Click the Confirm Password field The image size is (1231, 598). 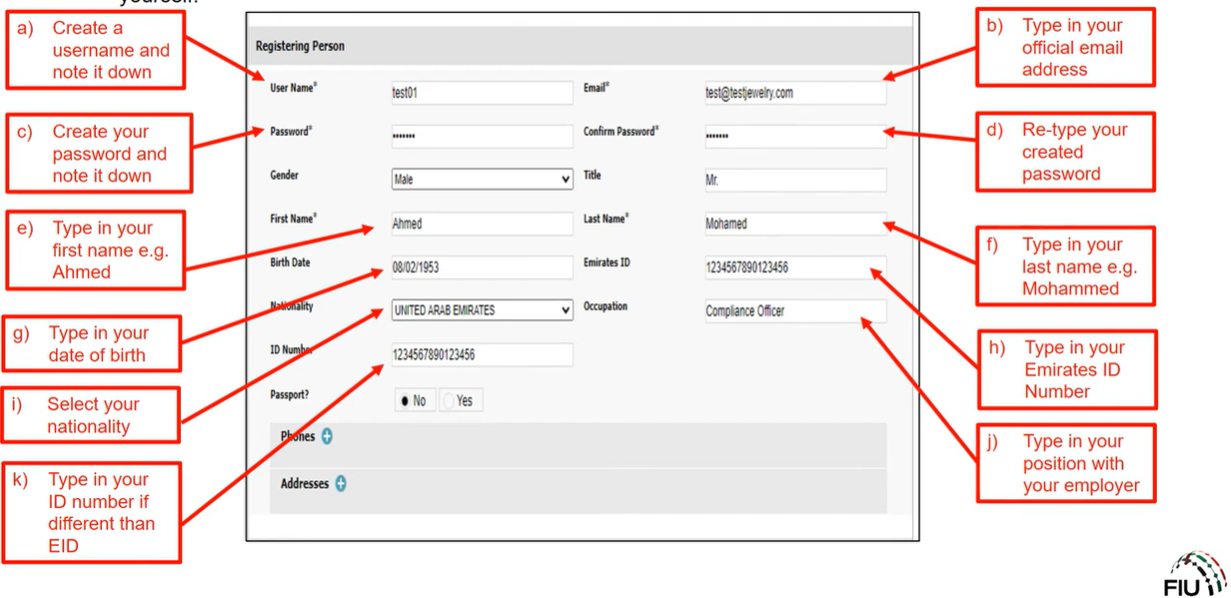click(x=795, y=136)
